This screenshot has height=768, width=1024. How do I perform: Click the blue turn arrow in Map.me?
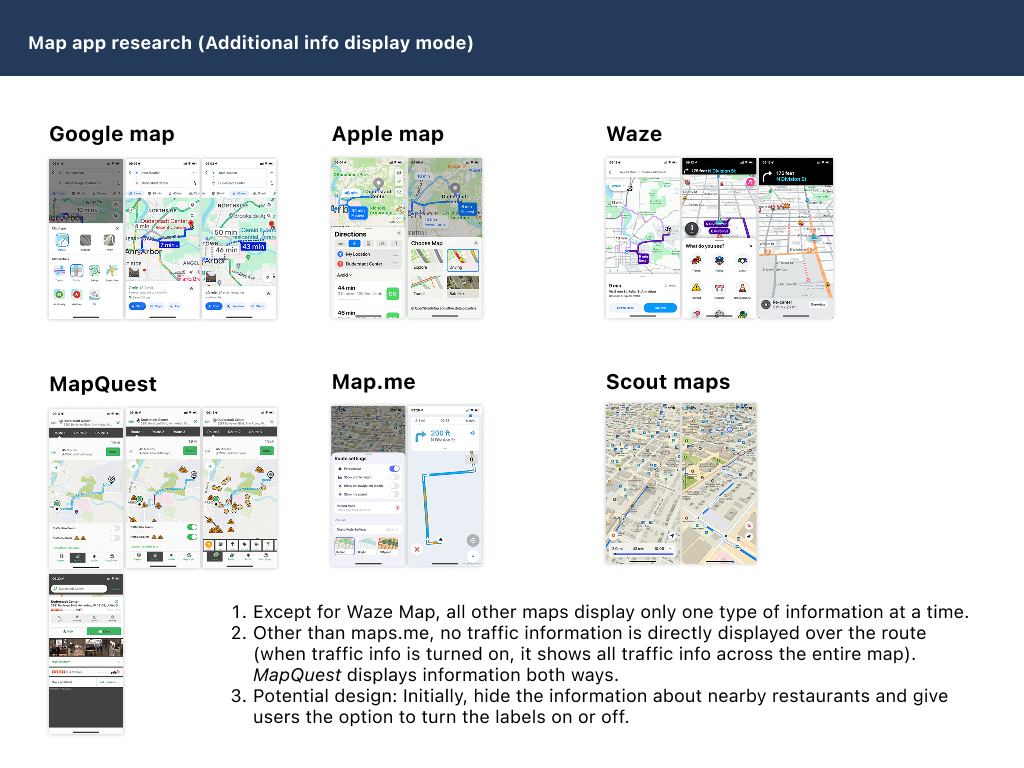coord(421,434)
